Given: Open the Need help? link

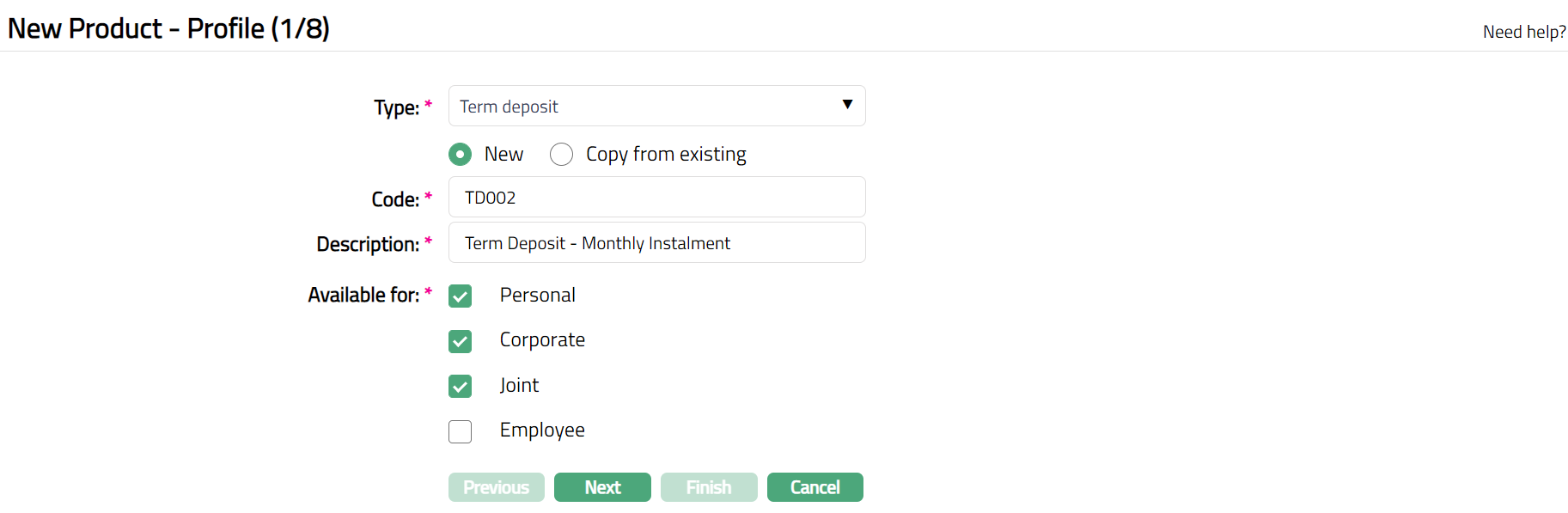Looking at the screenshot, I should 1523,32.
